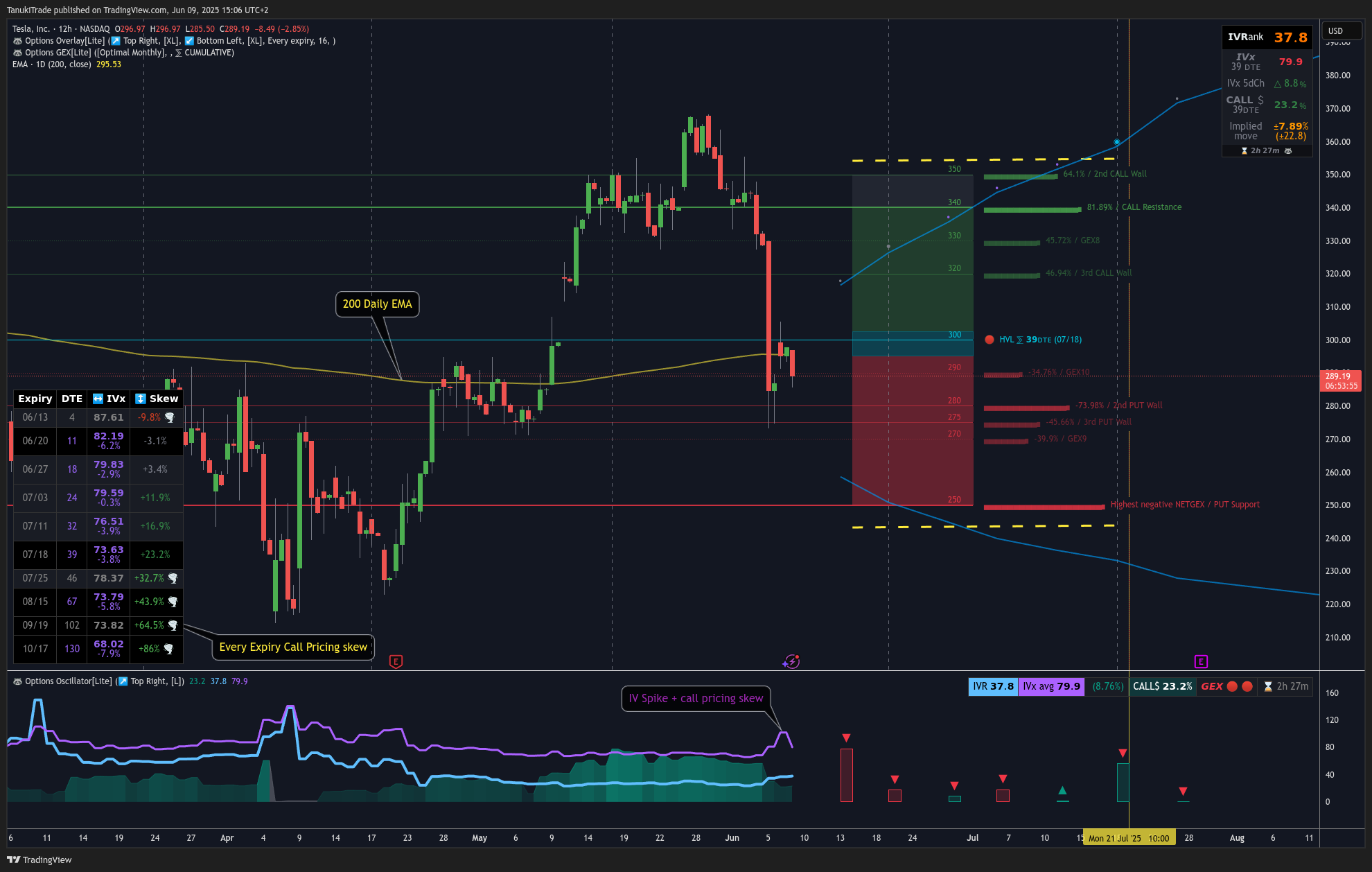Click the trophy icon in the 10/17 row
The height and width of the screenshot is (872, 1372).
click(x=168, y=649)
